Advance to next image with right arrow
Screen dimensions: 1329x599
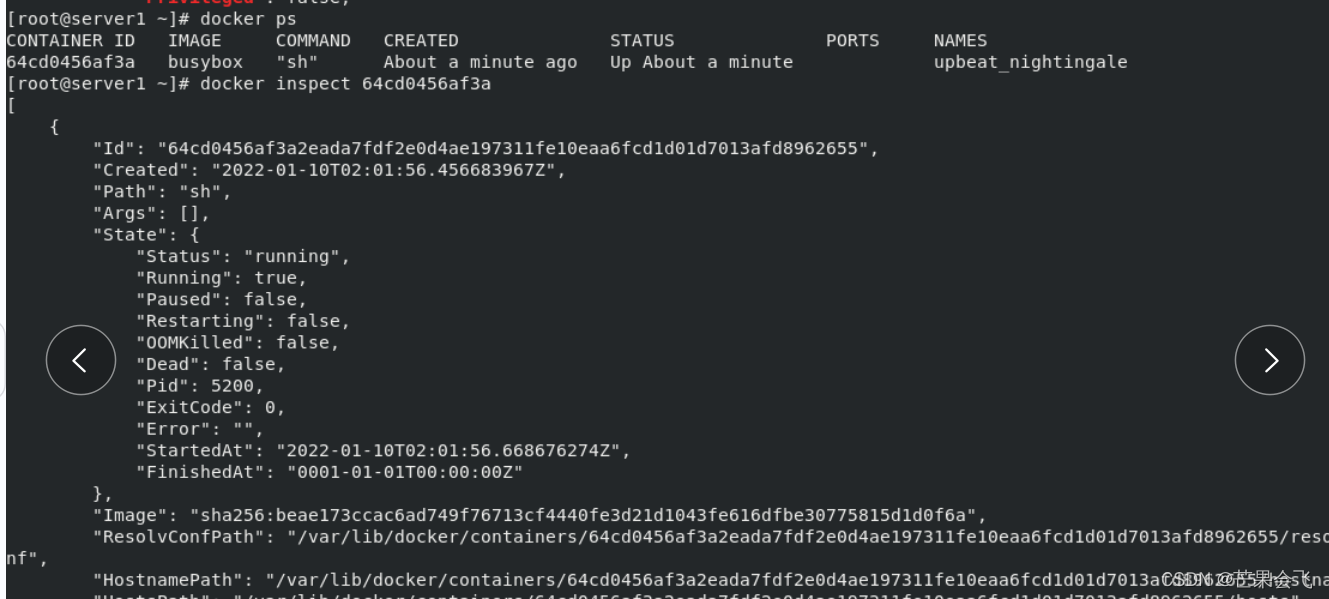(x=1270, y=360)
